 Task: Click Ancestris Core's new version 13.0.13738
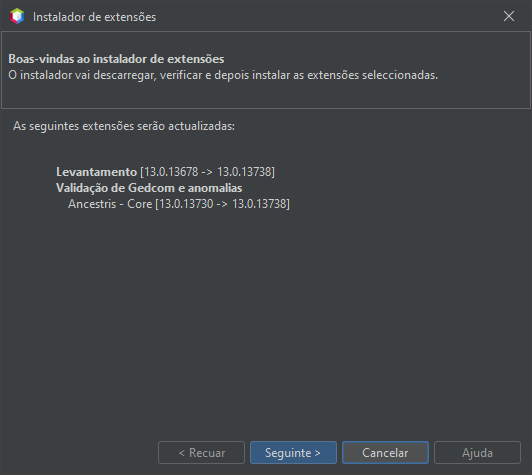[260, 204]
